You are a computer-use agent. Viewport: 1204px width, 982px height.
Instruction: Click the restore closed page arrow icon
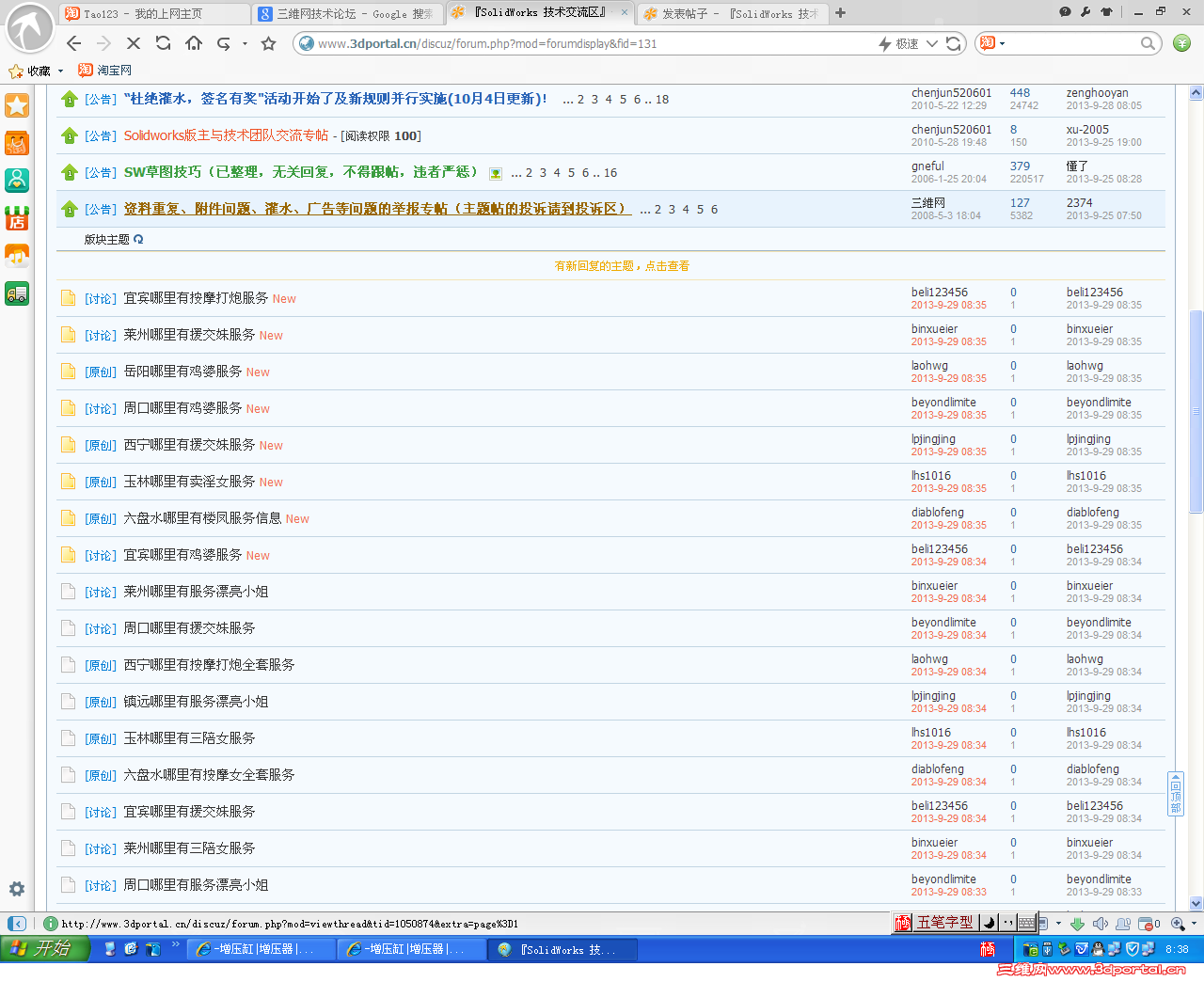[x=224, y=43]
